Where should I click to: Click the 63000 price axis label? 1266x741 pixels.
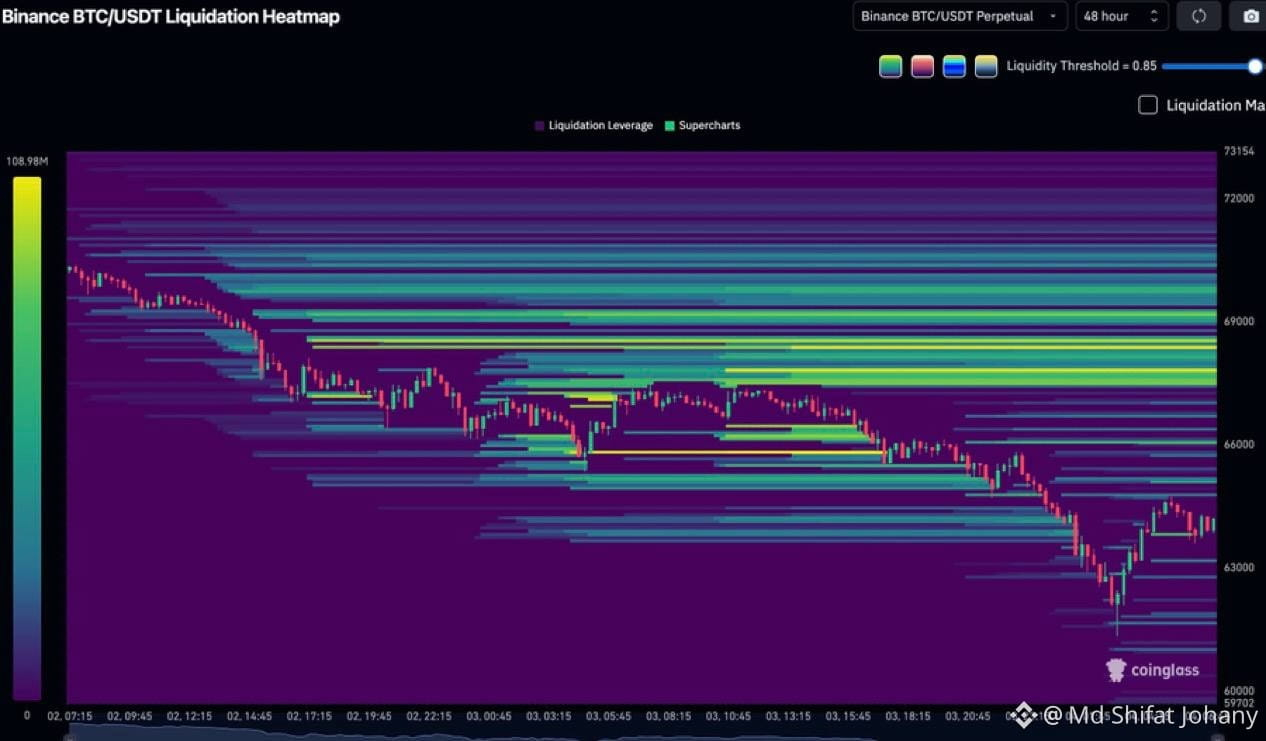coord(1238,568)
